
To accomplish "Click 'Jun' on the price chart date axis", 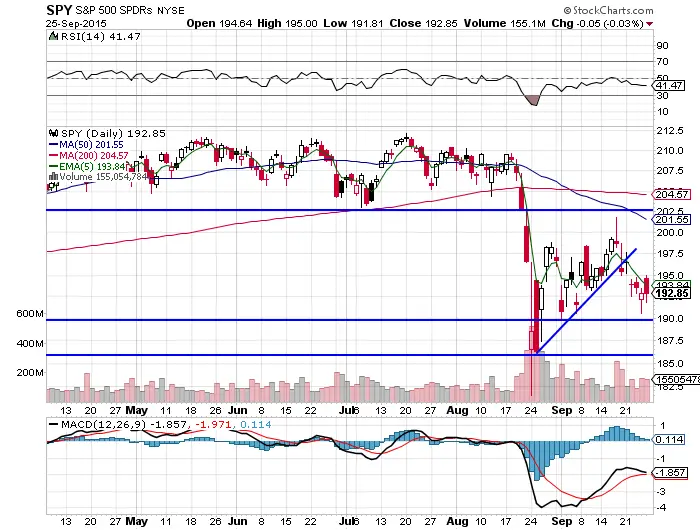I will point(238,410).
